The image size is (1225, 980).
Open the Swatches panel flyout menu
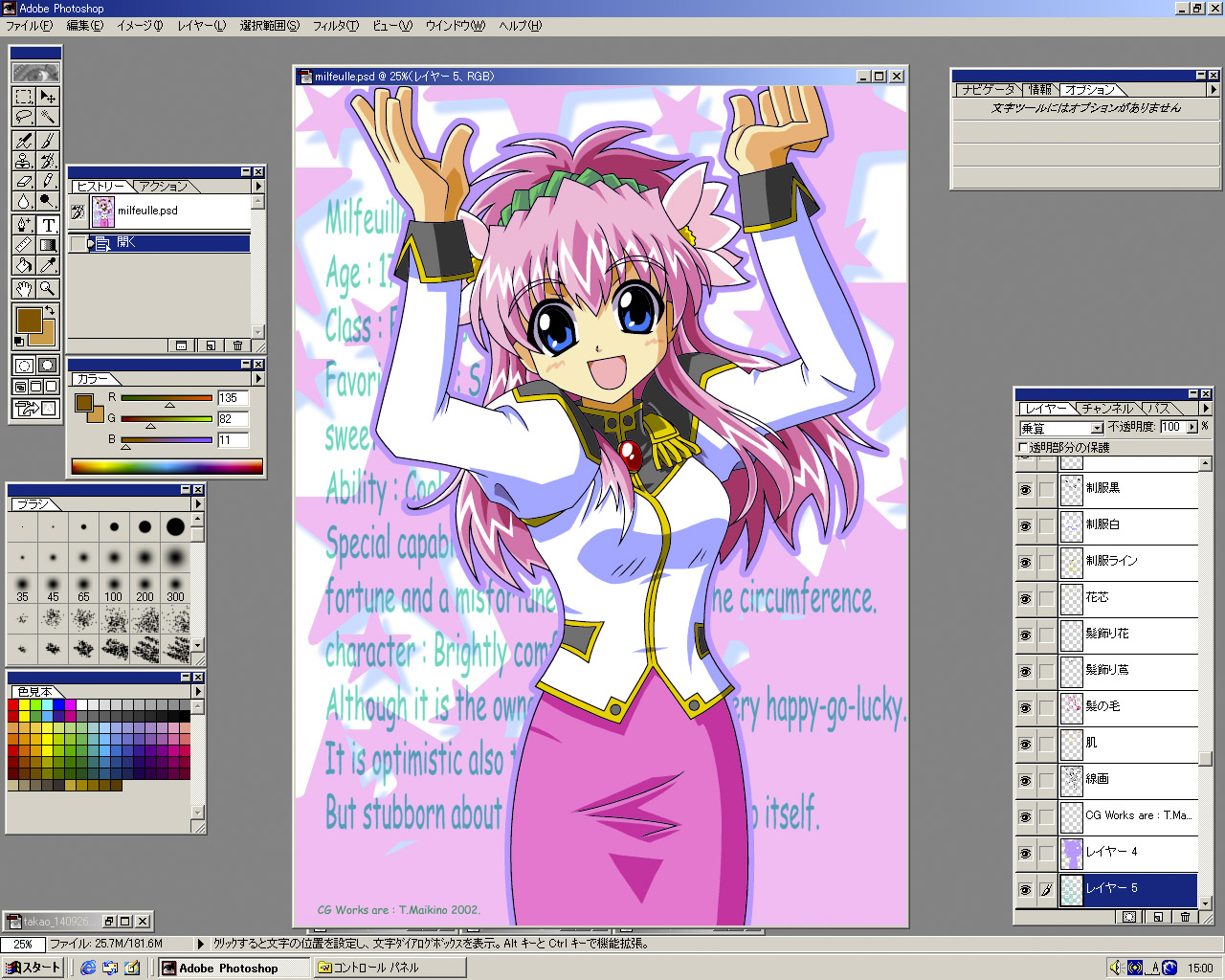point(198,691)
